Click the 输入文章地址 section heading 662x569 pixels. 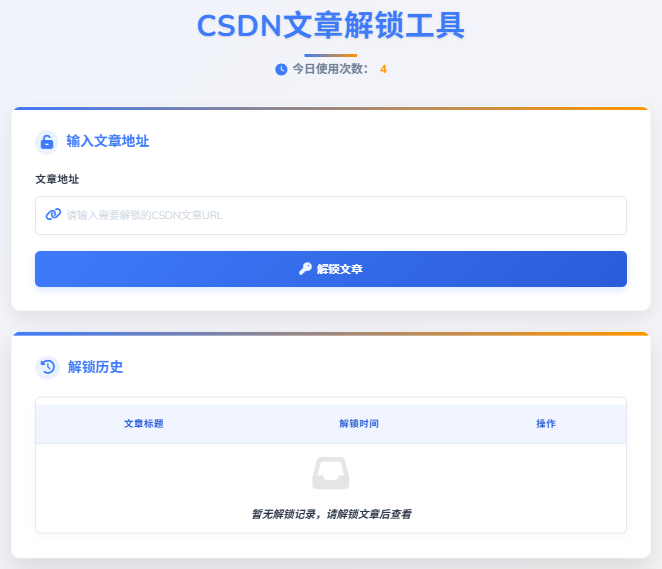pos(108,141)
